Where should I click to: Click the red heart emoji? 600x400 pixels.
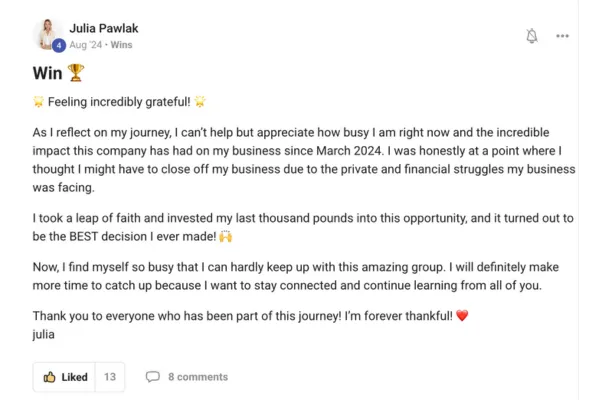pos(462,316)
